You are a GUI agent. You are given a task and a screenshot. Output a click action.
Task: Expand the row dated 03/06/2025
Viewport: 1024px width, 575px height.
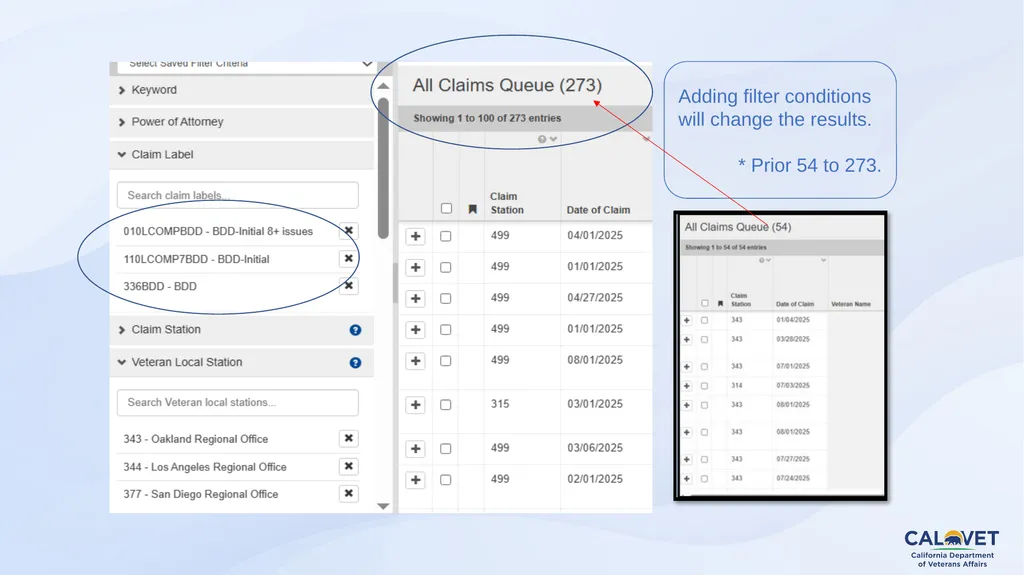[415, 449]
